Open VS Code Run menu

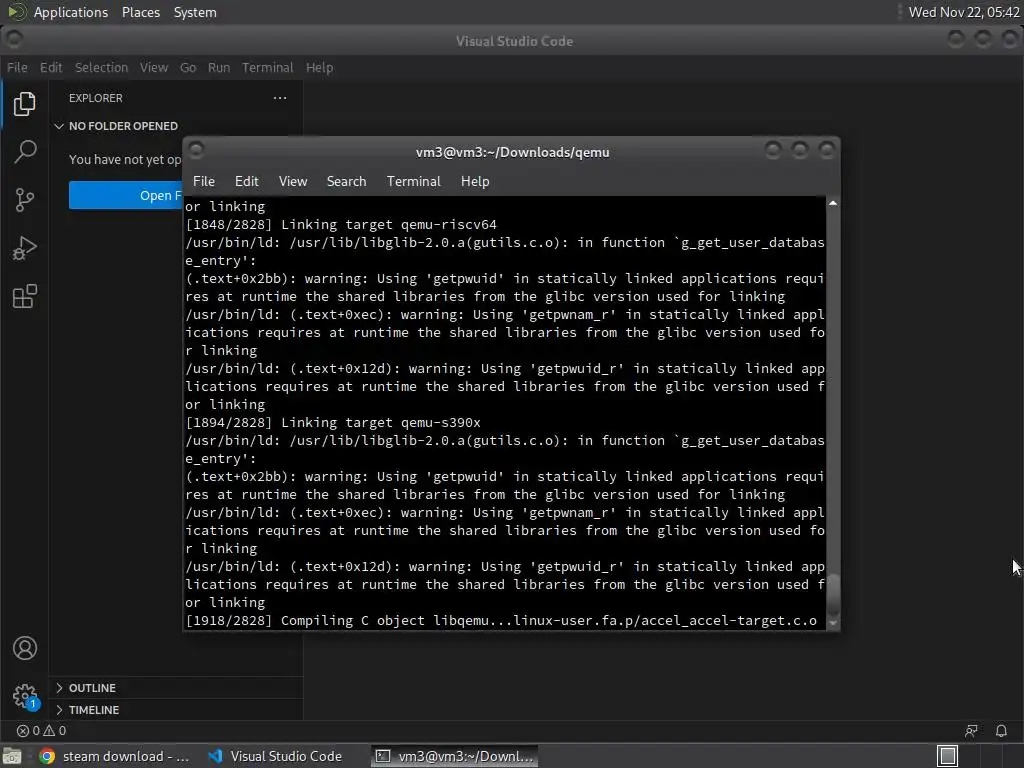click(x=219, y=67)
